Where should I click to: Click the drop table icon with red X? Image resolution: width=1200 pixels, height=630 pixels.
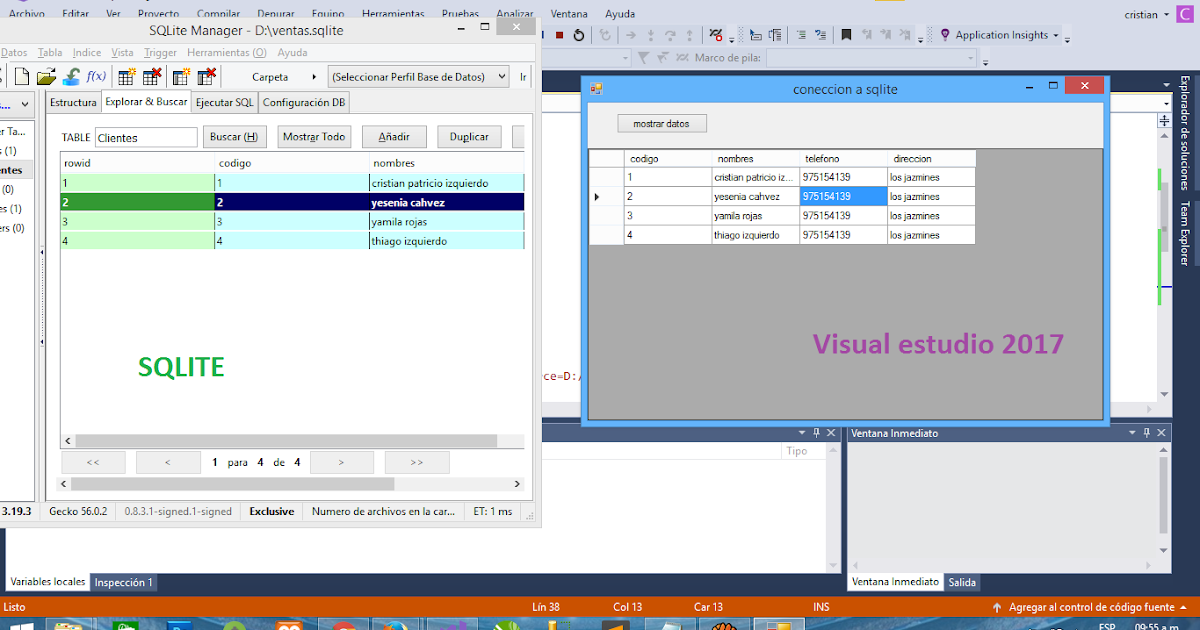[x=150, y=75]
